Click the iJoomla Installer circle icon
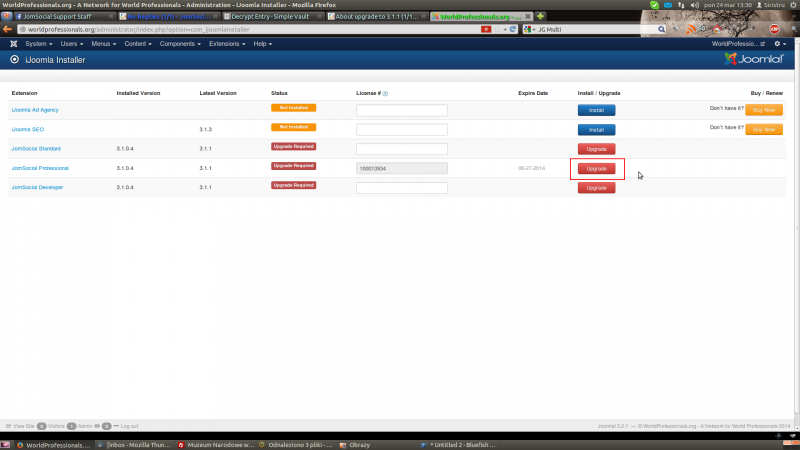Viewport: 800px width, 450px height. (x=14, y=60)
